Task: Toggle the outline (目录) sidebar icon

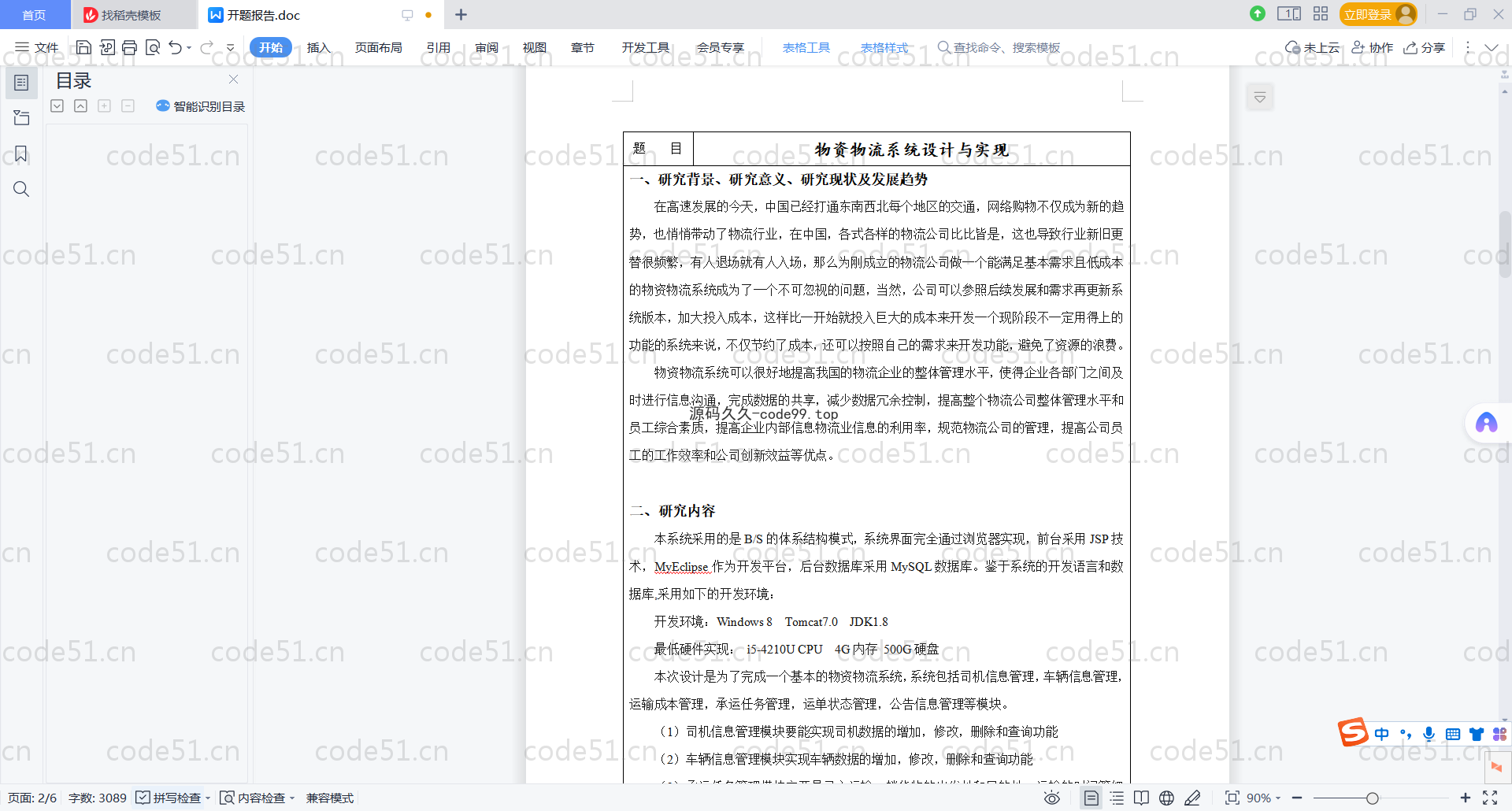Action: [21, 83]
